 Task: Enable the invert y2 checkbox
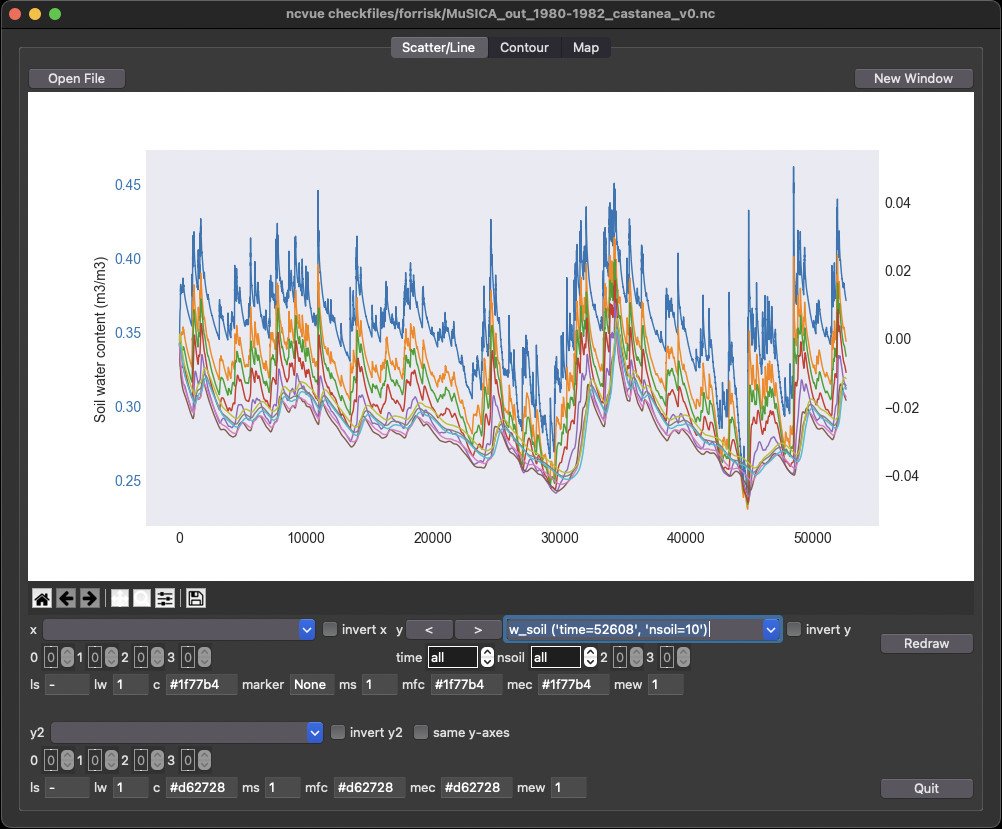tap(337, 732)
